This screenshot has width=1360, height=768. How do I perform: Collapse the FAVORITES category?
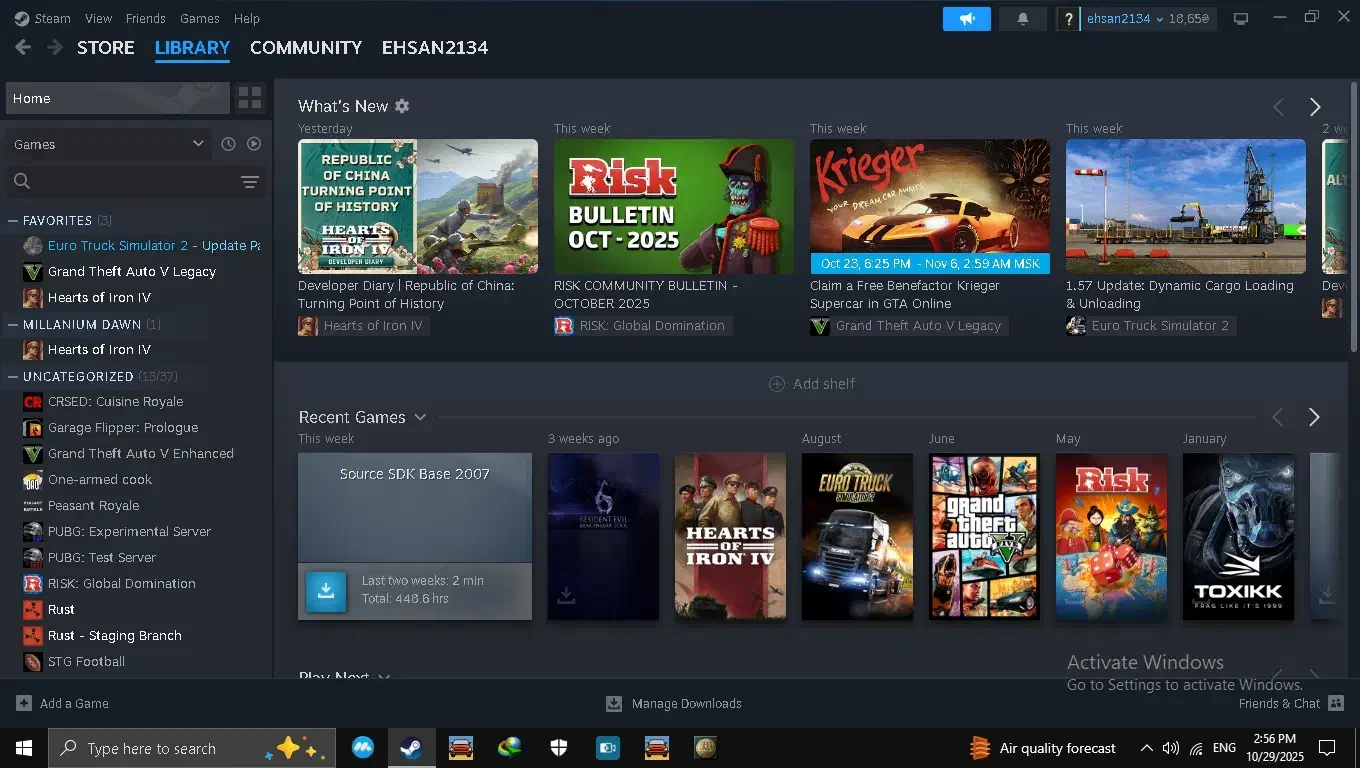(x=14, y=220)
